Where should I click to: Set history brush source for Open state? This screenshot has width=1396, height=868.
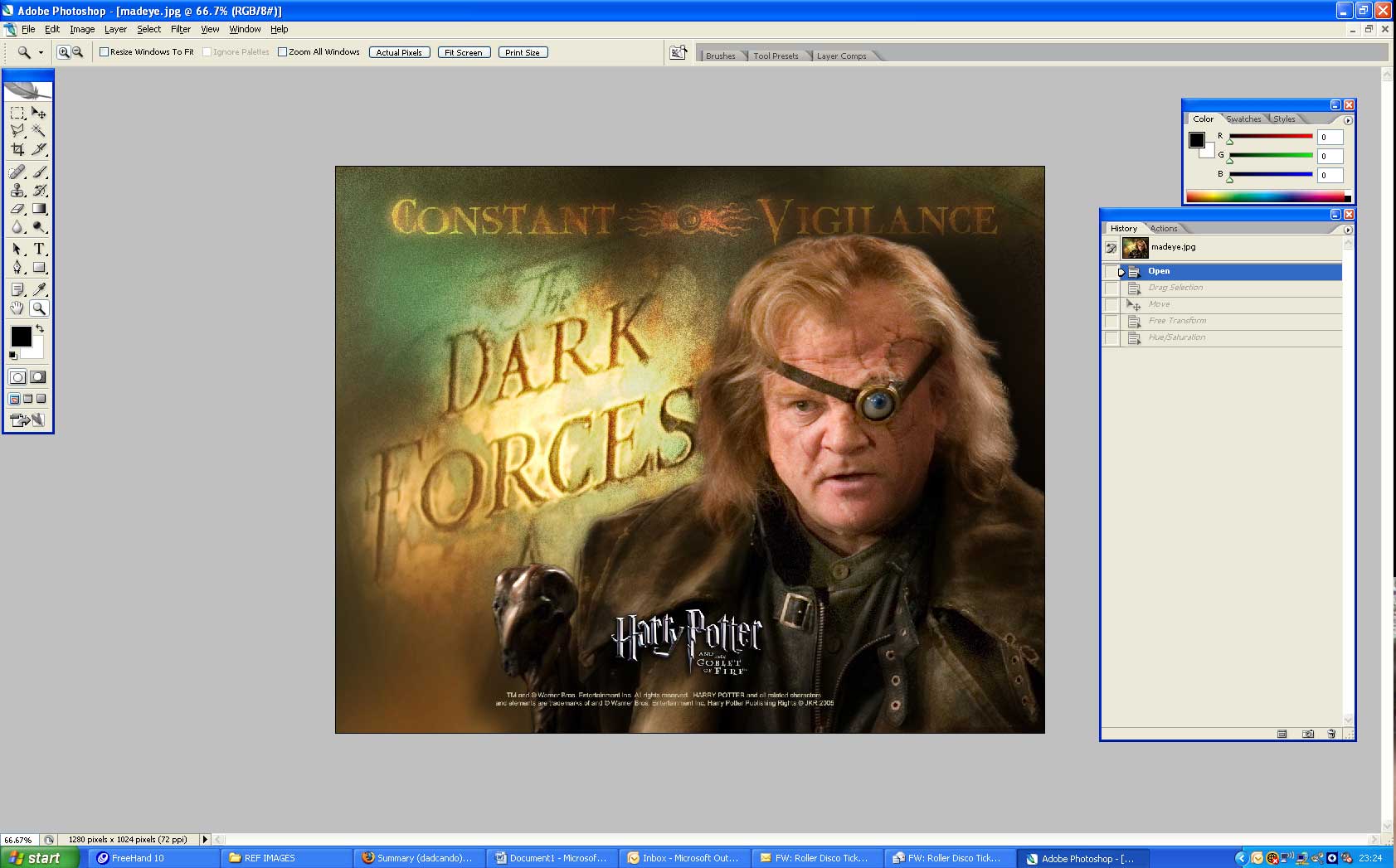point(1111,271)
